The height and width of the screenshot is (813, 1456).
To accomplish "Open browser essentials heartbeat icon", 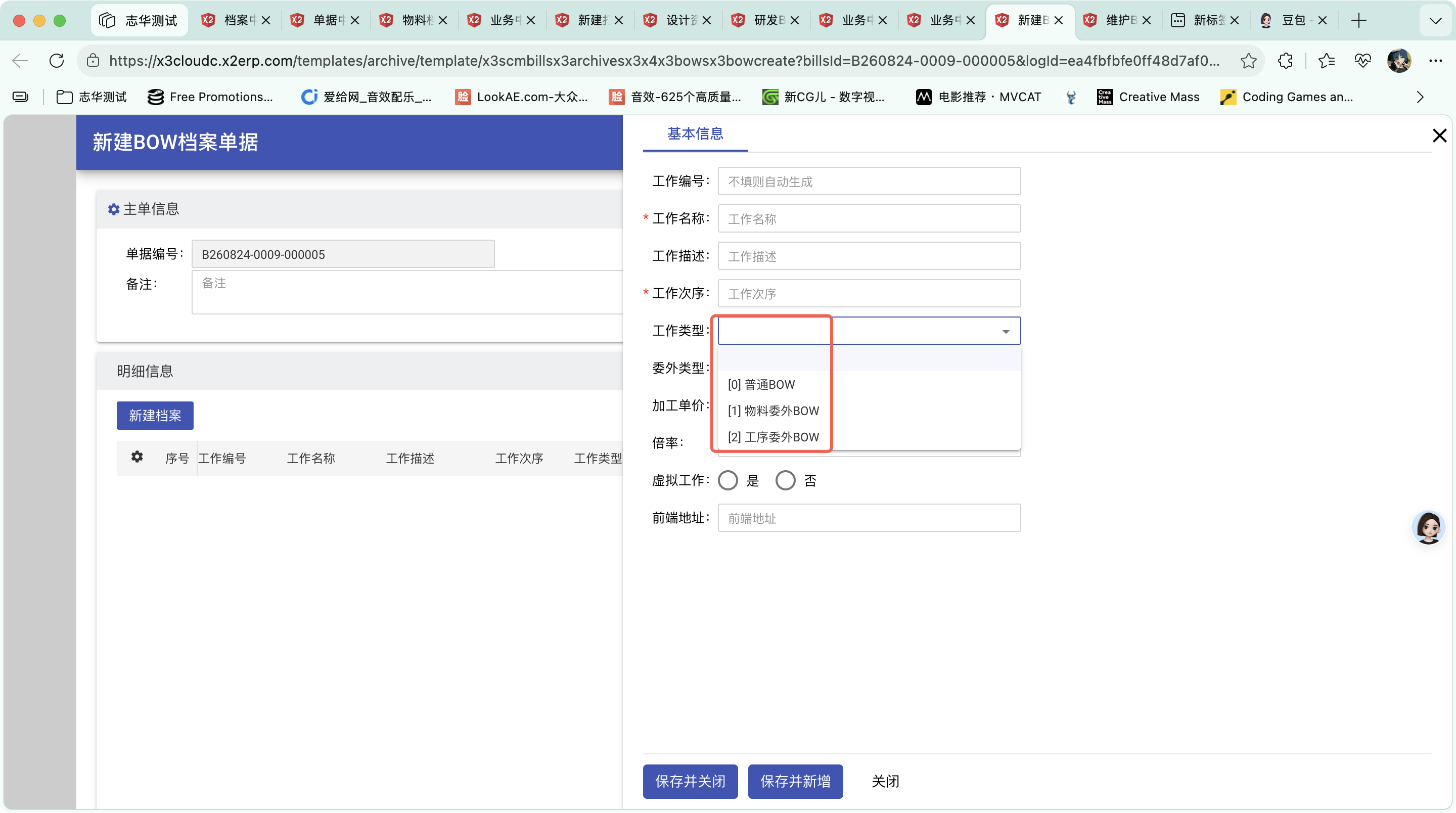I will pyautogui.click(x=1363, y=61).
